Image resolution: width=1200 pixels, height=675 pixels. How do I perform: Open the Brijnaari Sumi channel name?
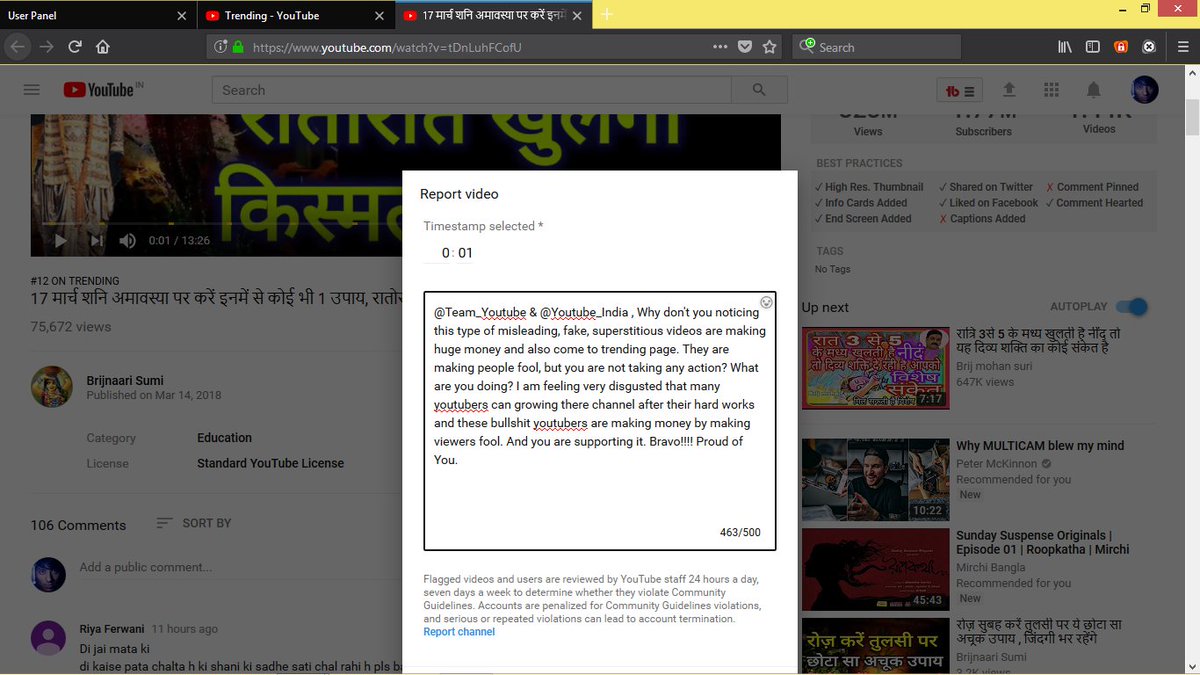tap(125, 380)
